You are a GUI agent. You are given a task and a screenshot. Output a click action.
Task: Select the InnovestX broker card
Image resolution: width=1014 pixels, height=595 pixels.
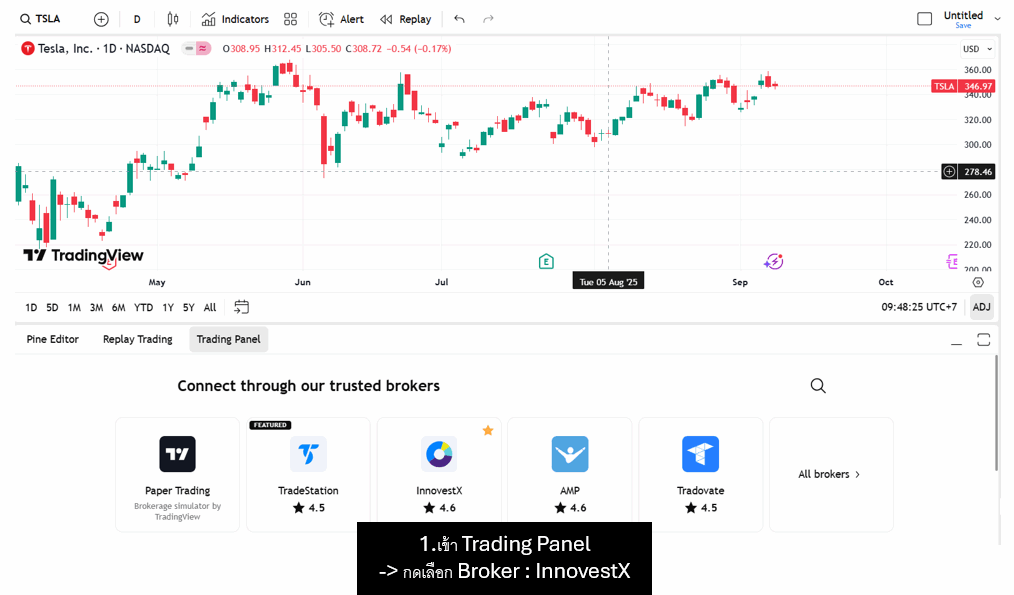pos(439,474)
